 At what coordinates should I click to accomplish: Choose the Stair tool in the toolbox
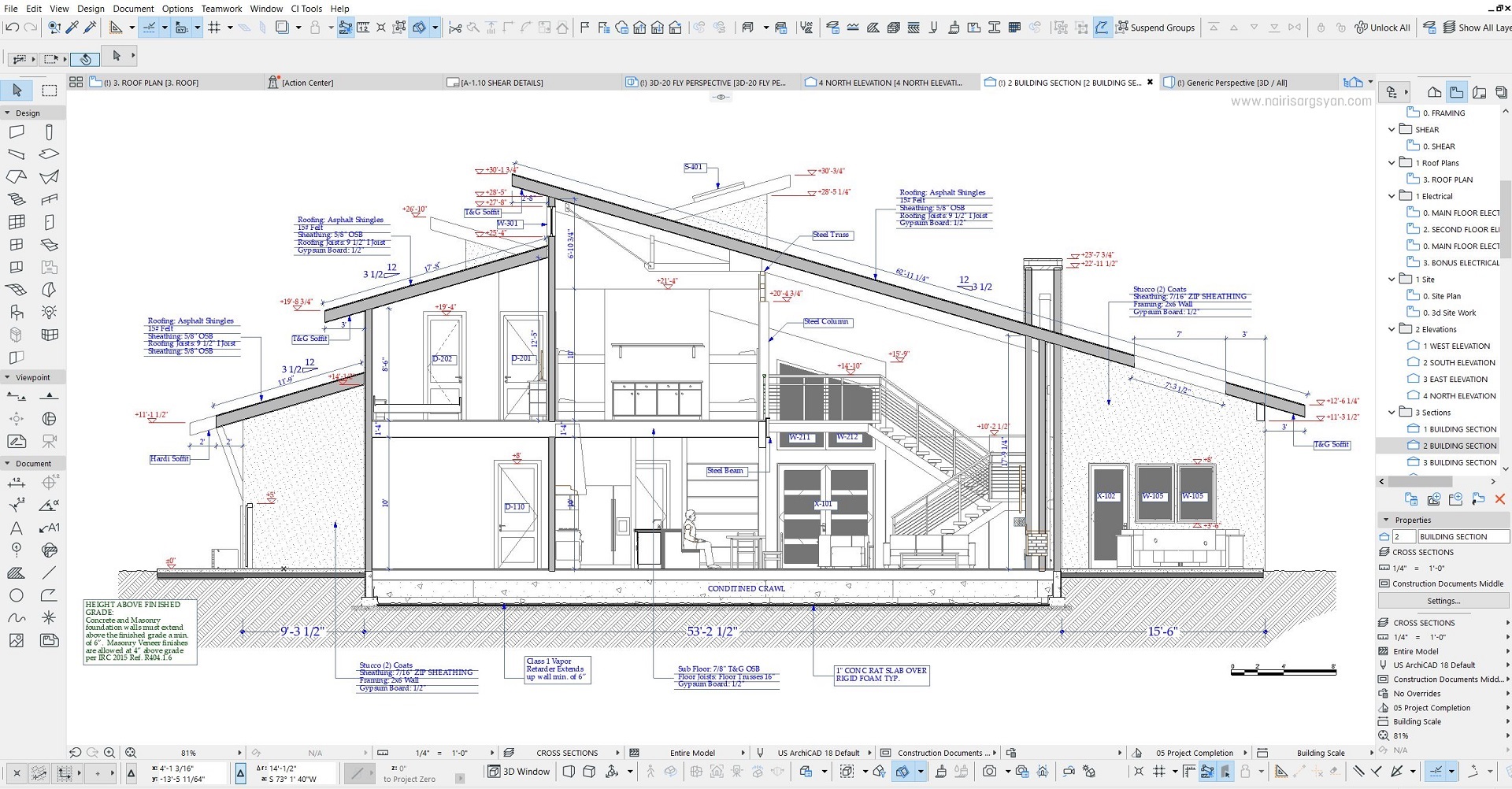17,200
